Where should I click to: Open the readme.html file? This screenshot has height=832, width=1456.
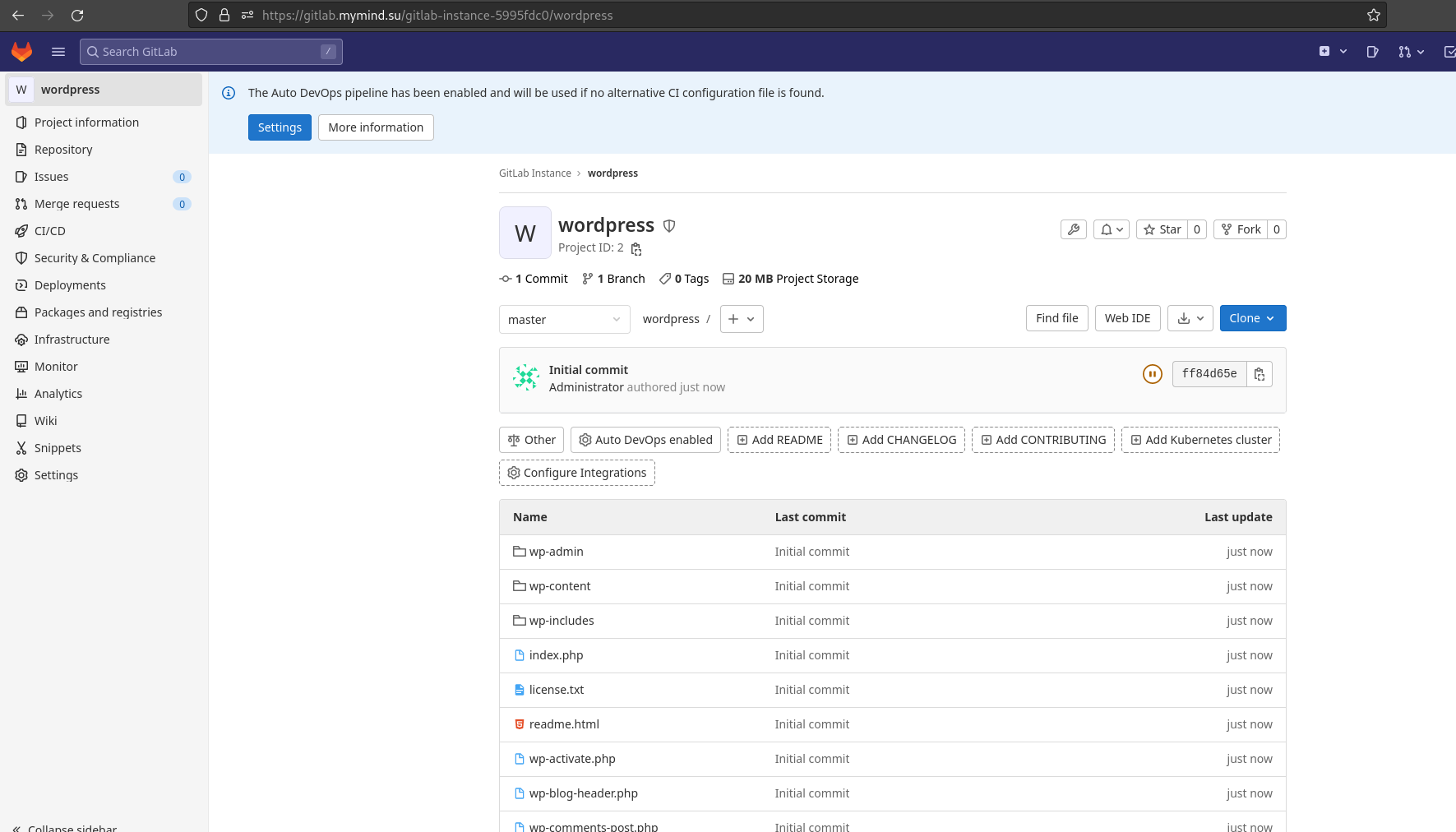tap(564, 724)
